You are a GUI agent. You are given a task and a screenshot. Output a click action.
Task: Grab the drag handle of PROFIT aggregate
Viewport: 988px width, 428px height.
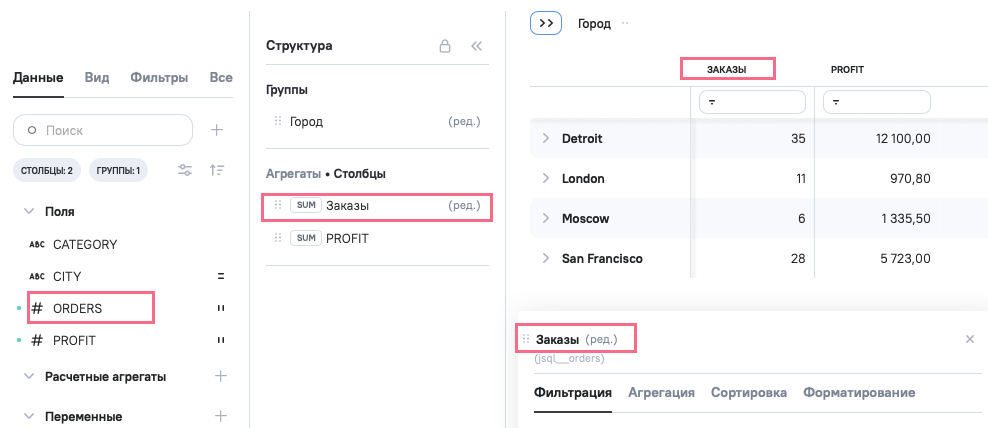tap(278, 238)
